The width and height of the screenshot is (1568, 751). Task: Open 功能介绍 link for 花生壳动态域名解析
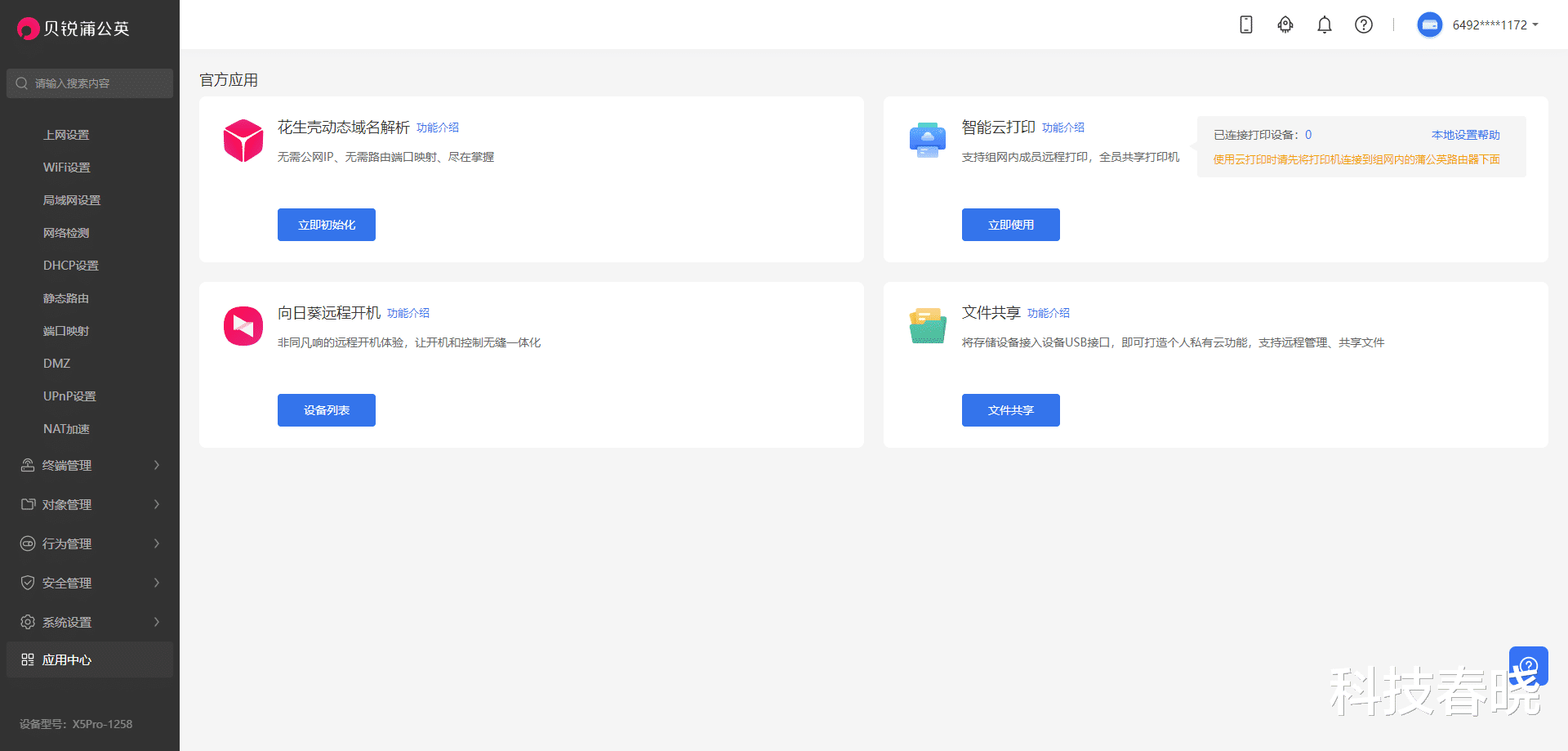pyautogui.click(x=438, y=127)
